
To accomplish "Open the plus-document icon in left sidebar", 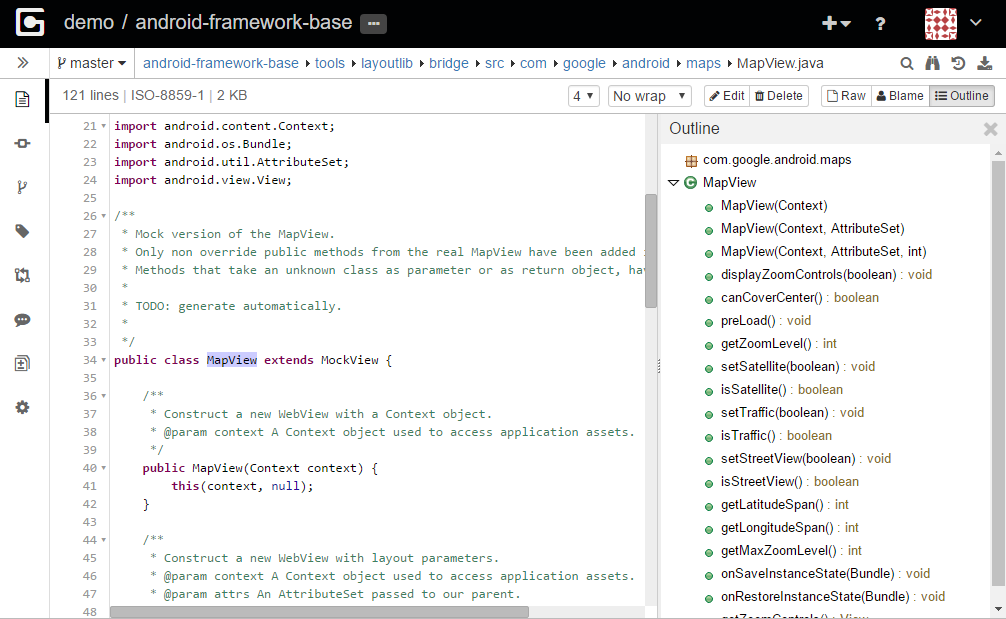I will click(22, 364).
